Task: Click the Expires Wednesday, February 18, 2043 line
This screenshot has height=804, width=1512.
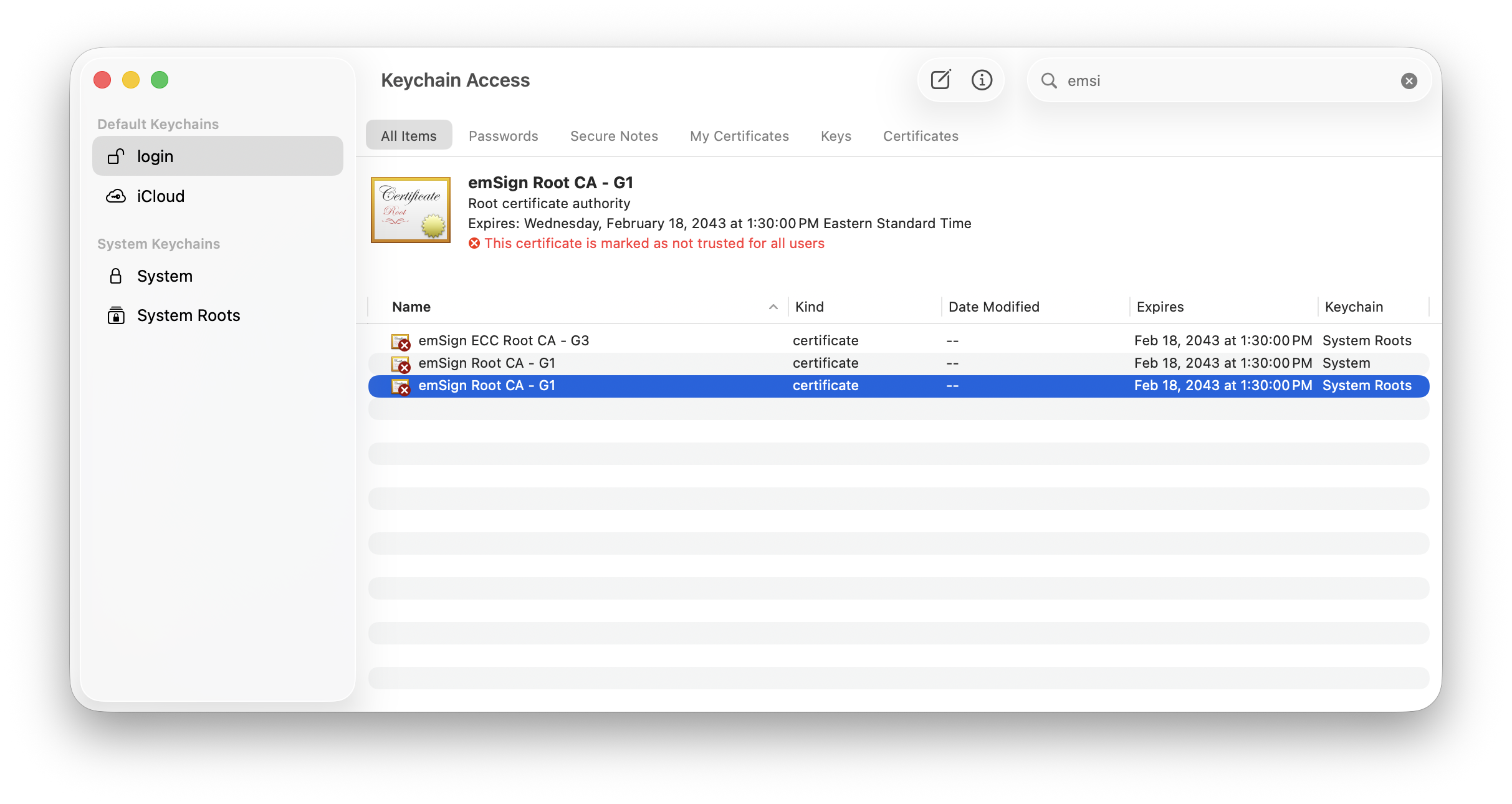Action: click(x=720, y=223)
